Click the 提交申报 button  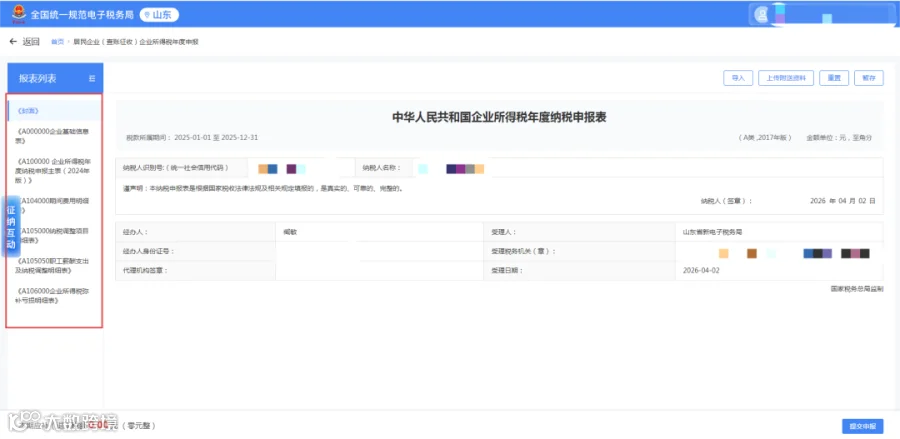pyautogui.click(x=863, y=426)
